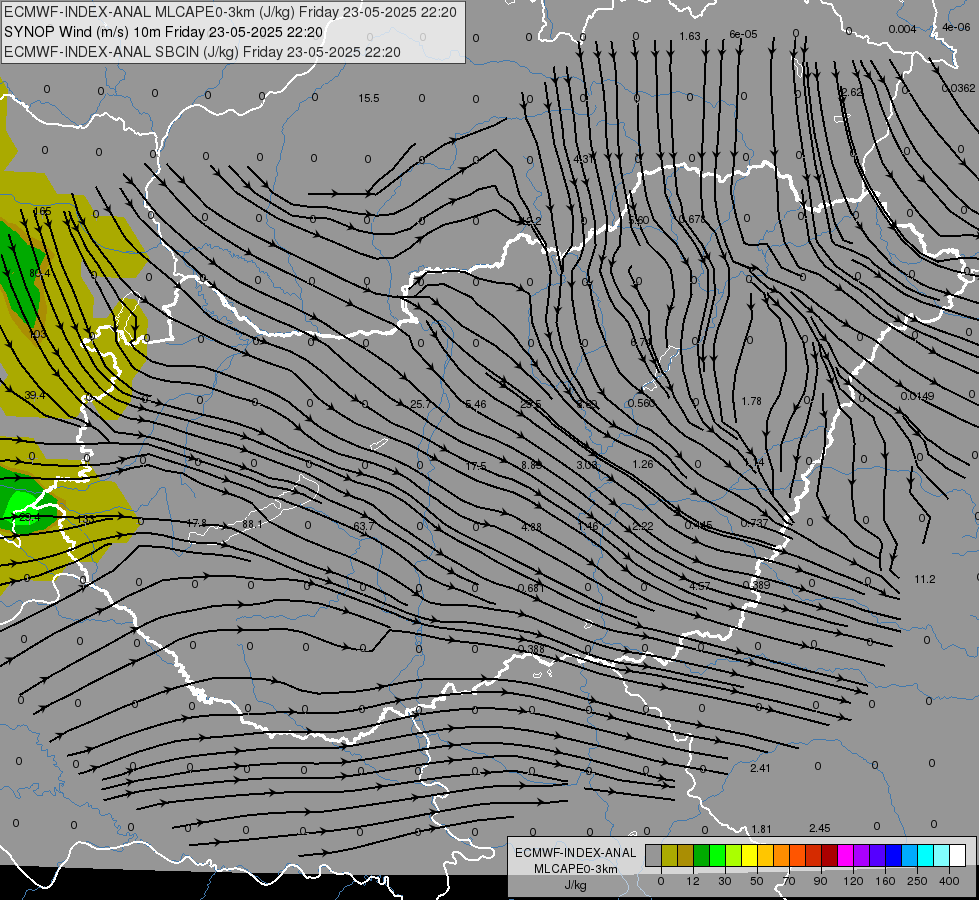Click the map value 1.78
This screenshot has width=979, height=900.
pos(751,401)
